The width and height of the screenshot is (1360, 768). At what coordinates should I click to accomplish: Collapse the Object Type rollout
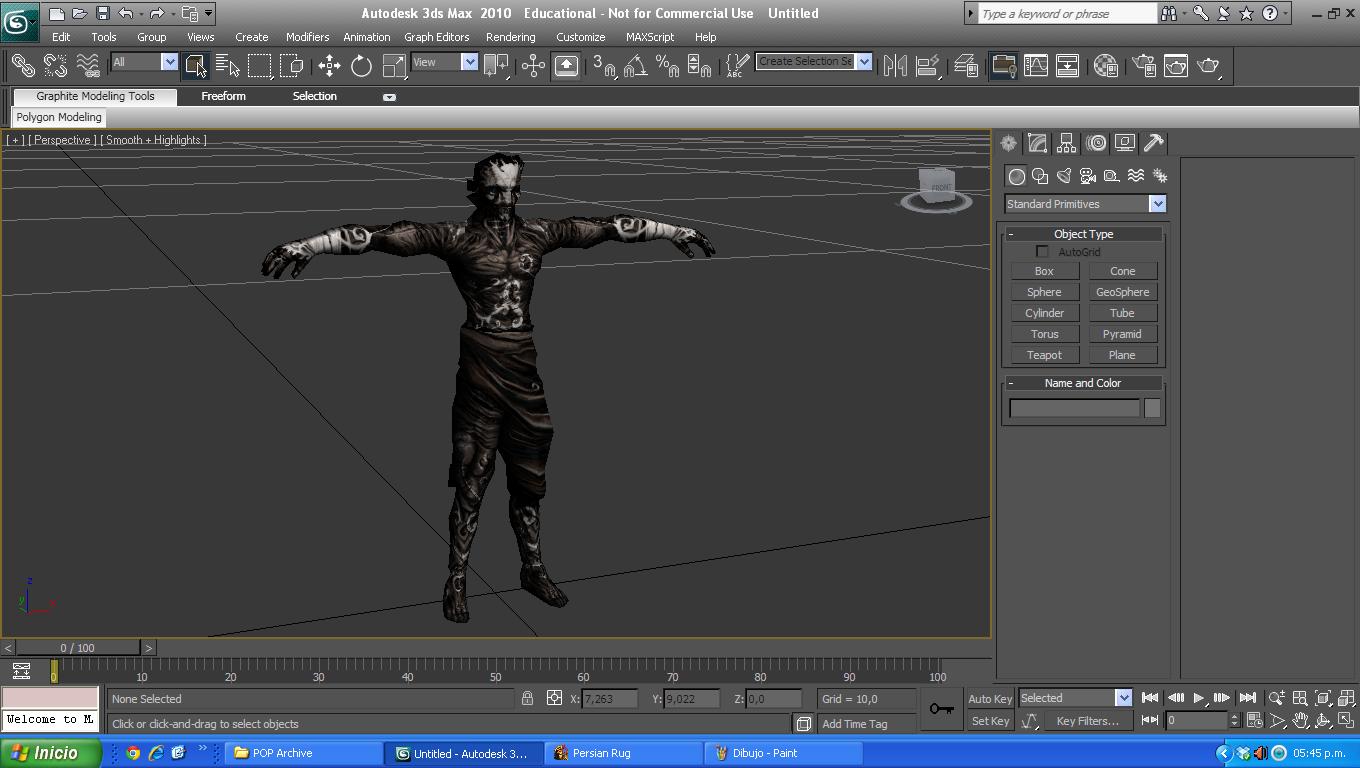pyautogui.click(x=1011, y=234)
